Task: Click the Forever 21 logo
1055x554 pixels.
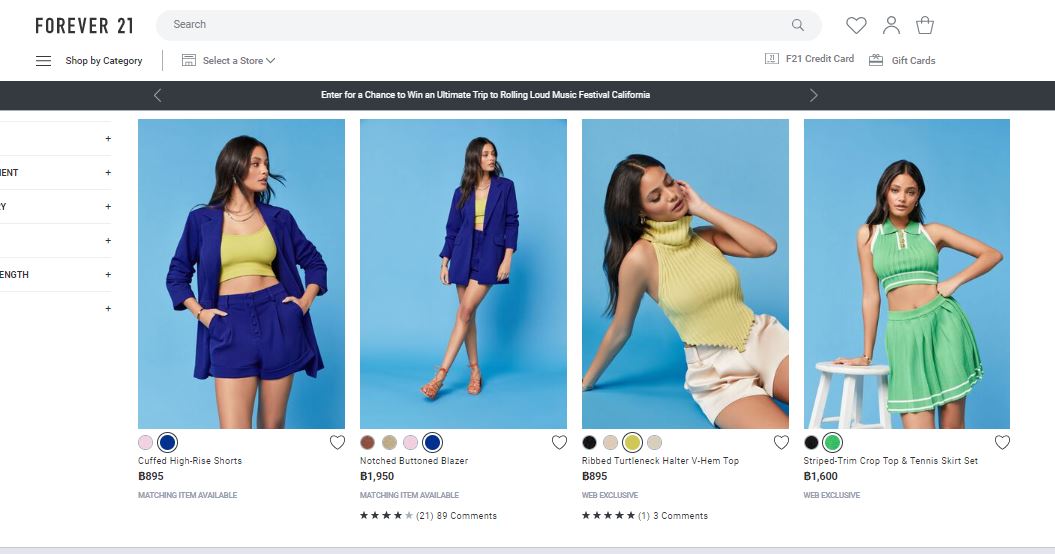Action: (86, 25)
